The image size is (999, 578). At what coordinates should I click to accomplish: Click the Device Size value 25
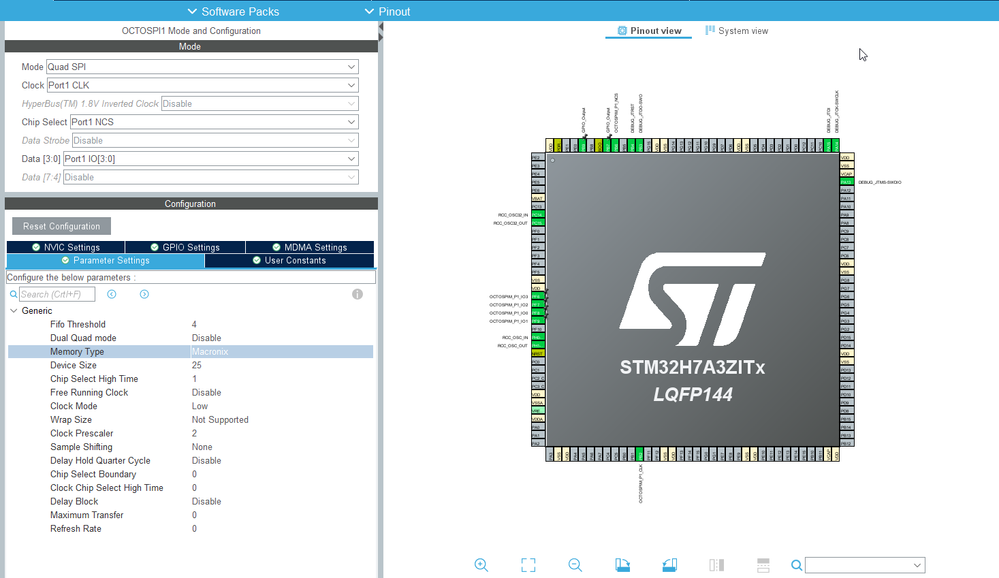pos(196,365)
